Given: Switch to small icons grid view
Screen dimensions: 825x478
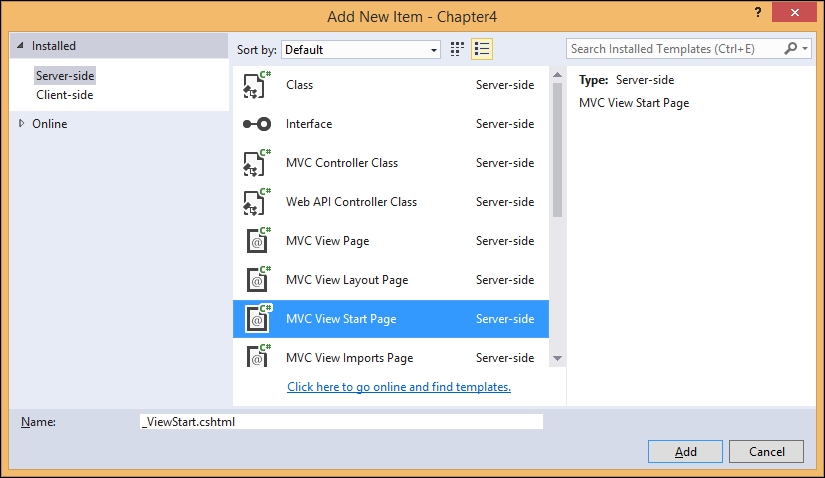Looking at the screenshot, I should tap(457, 49).
